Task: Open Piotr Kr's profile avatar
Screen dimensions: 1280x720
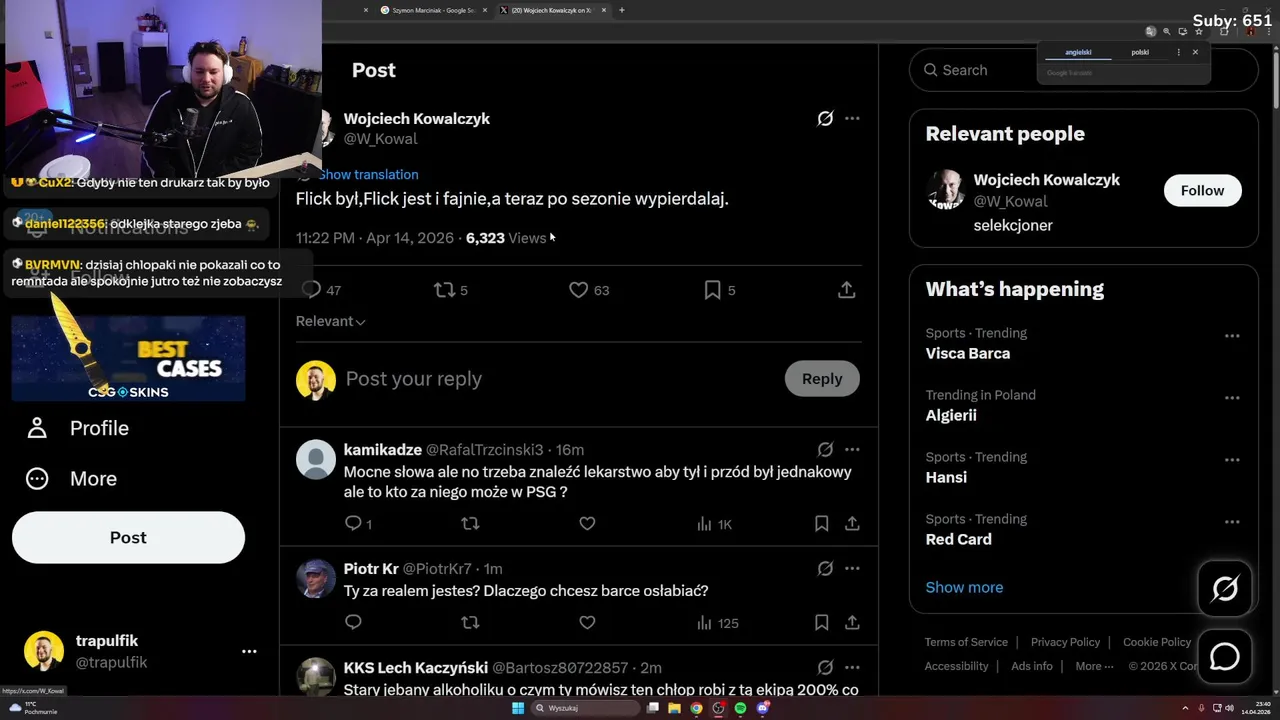Action: [316, 578]
